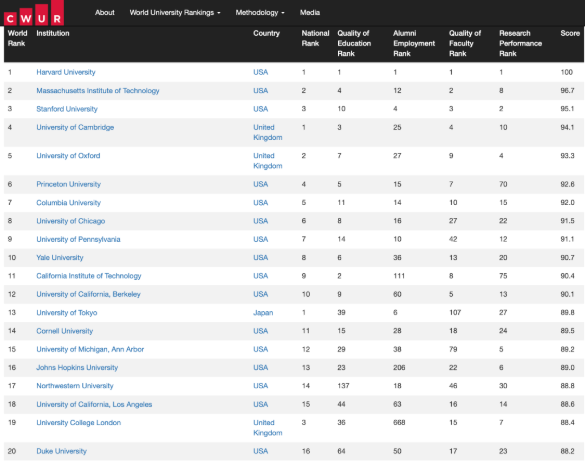
Task: Click United Kingdom link in Cambridge row
Action: 268,132
